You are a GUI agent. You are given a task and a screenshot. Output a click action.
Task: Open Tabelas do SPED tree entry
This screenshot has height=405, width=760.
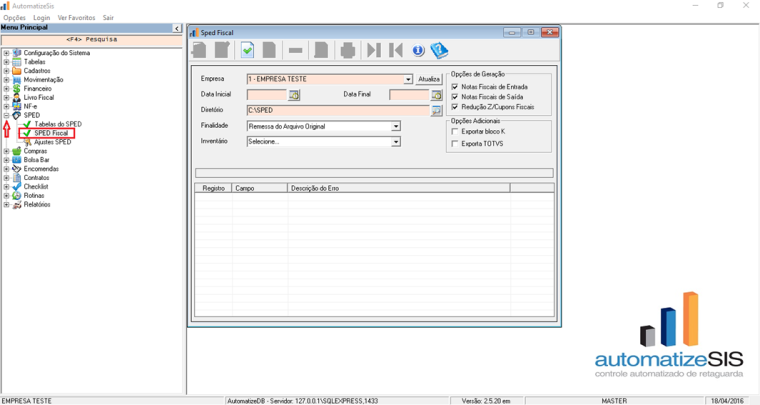pyautogui.click(x=58, y=125)
